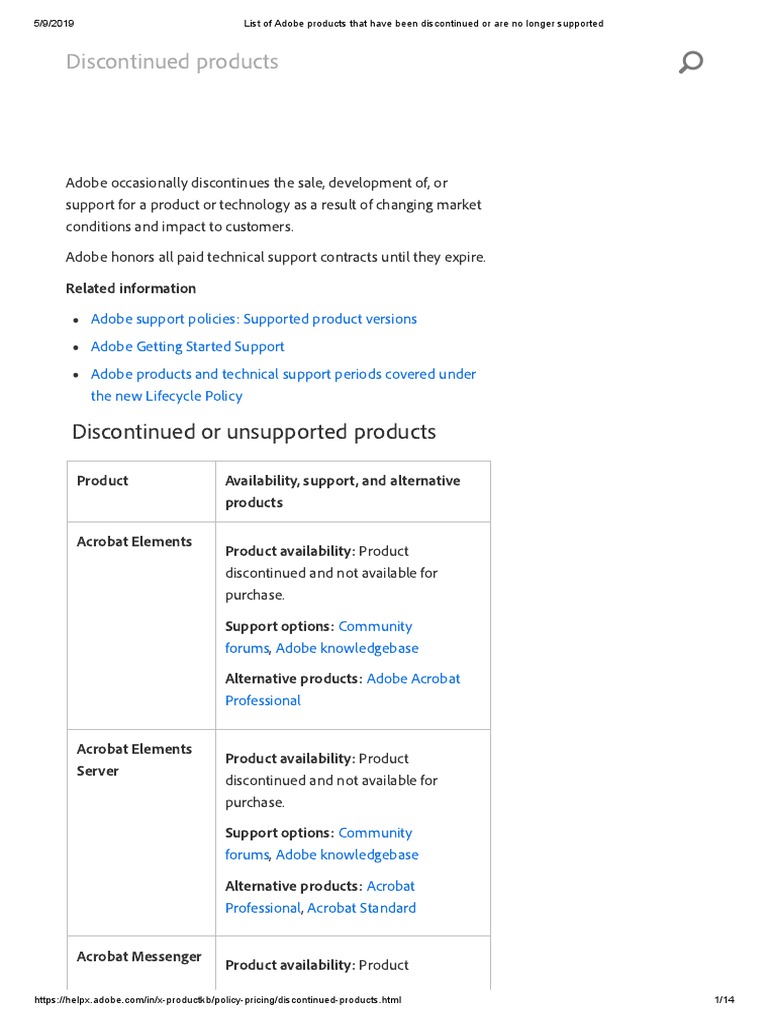The height and width of the screenshot is (1024, 768).
Task: Open 'Adobe support policies: Supported product versions' link
Action: [254, 319]
